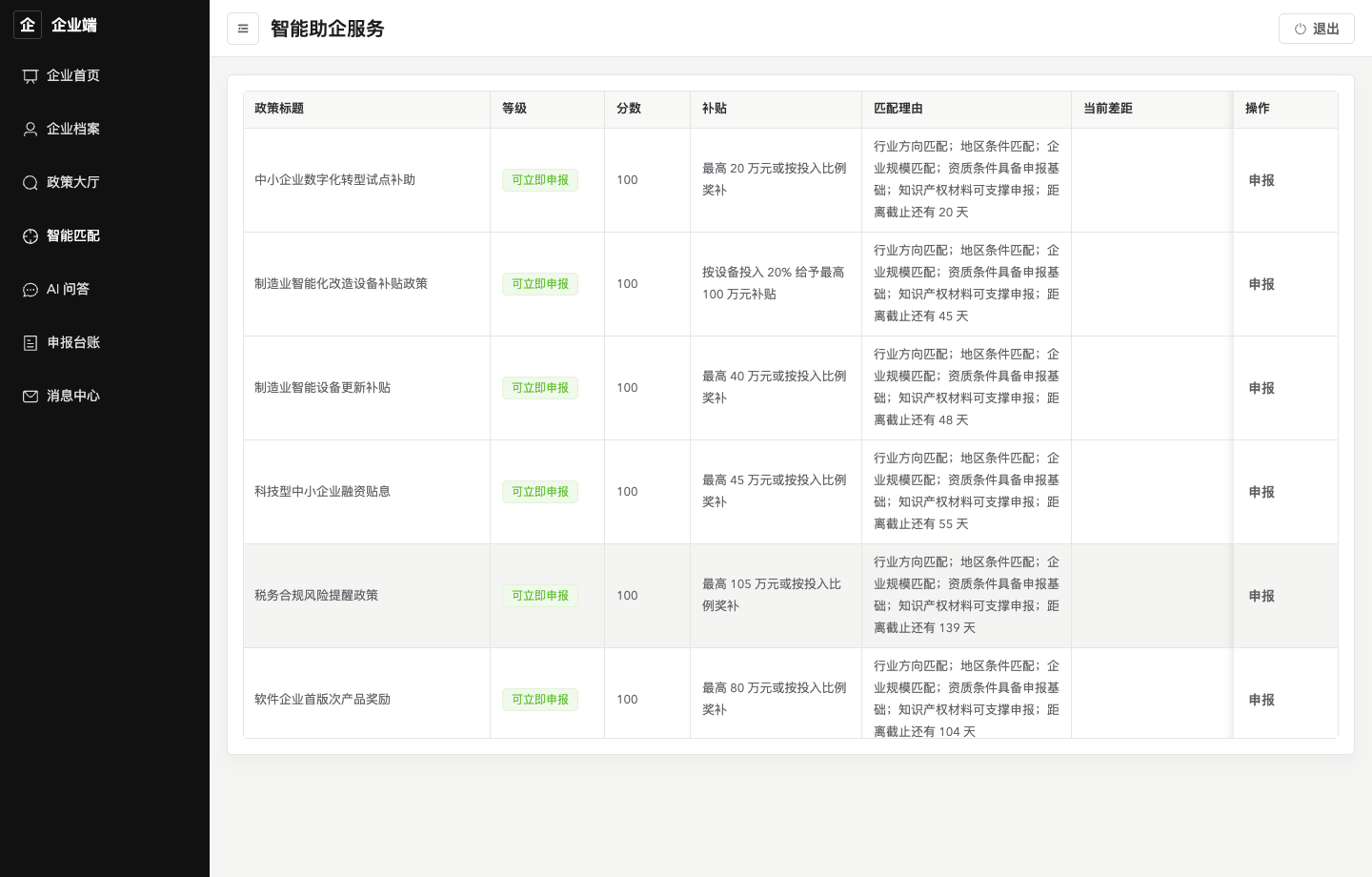The height and width of the screenshot is (877, 1372).
Task: Click the AI 问答 chat bubble icon
Action: tap(30, 290)
